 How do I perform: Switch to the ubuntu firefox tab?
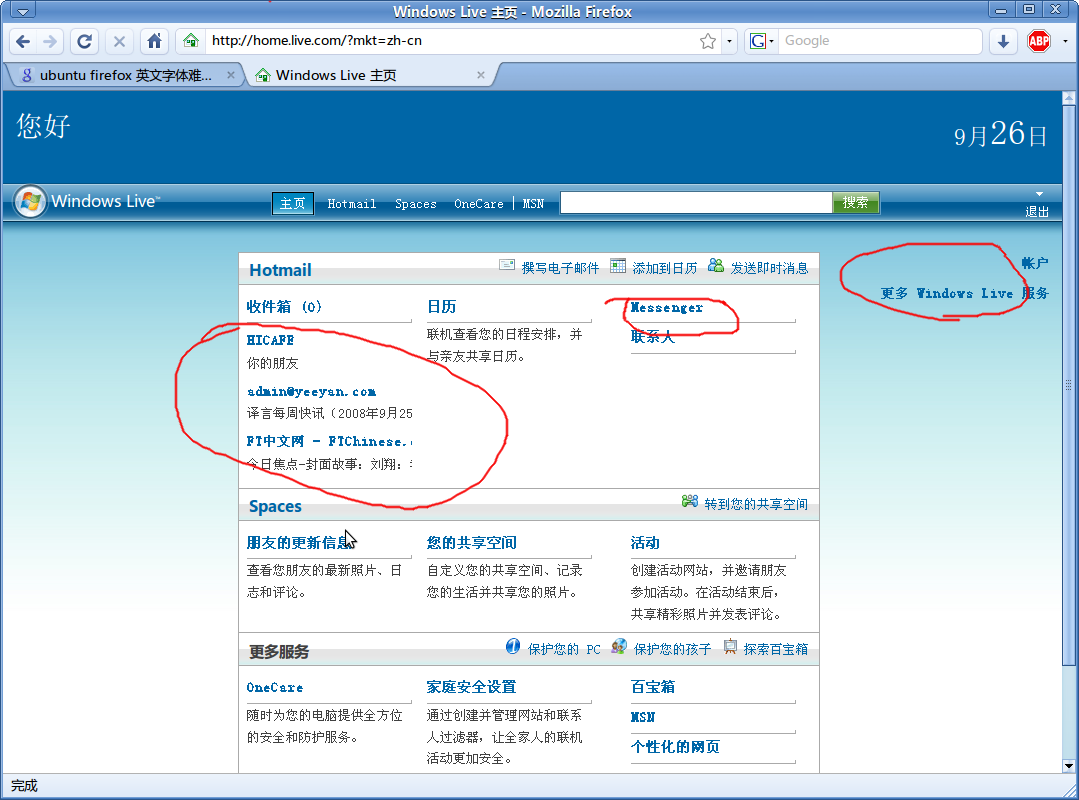pyautogui.click(x=124, y=75)
